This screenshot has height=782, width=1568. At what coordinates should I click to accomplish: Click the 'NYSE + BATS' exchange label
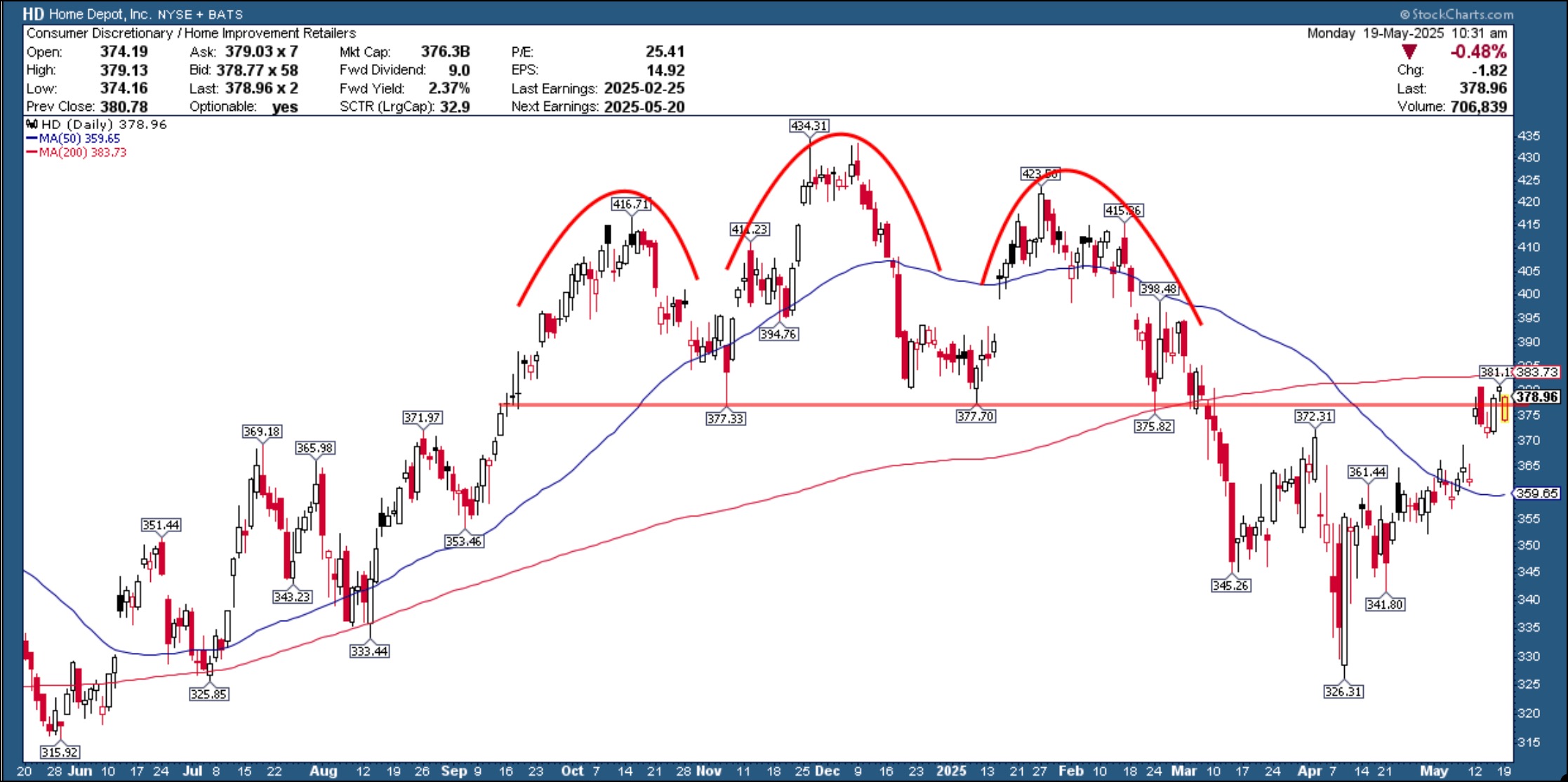pos(200,15)
